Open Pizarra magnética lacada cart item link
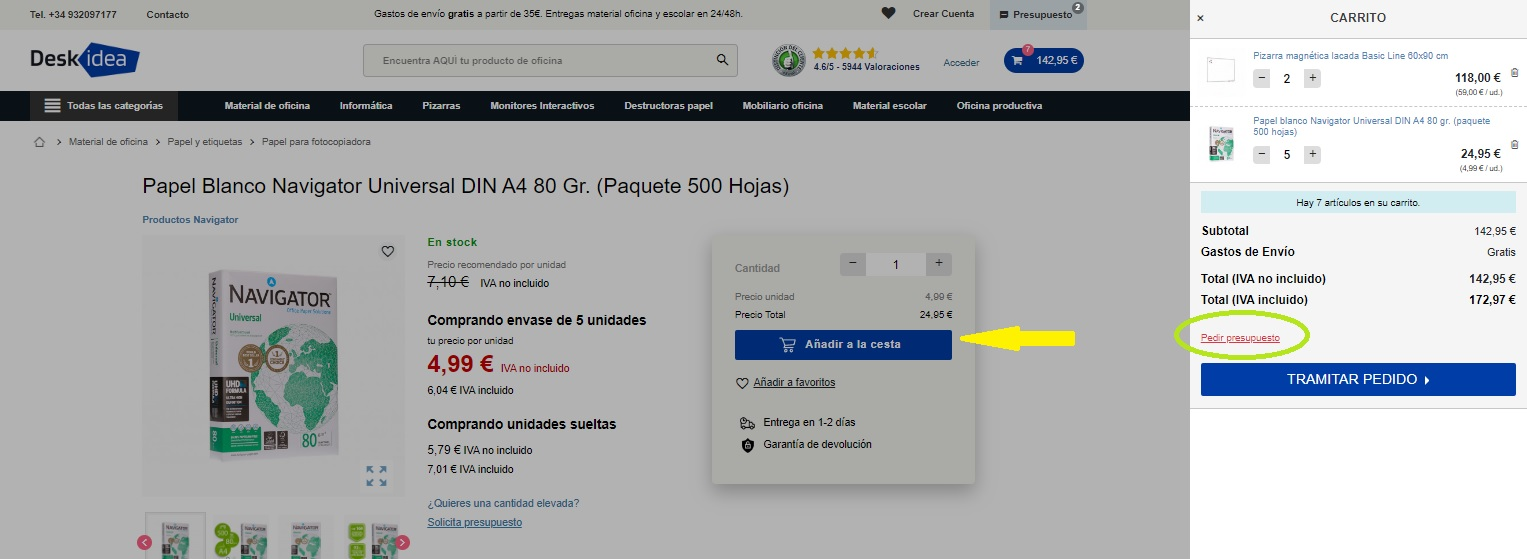This screenshot has height=559, width=1527. pyautogui.click(x=1350, y=56)
